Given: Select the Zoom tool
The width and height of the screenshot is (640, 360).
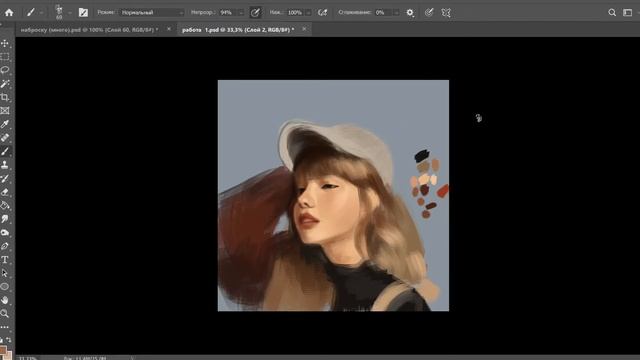Looking at the screenshot, I should pyautogui.click(x=5, y=313).
